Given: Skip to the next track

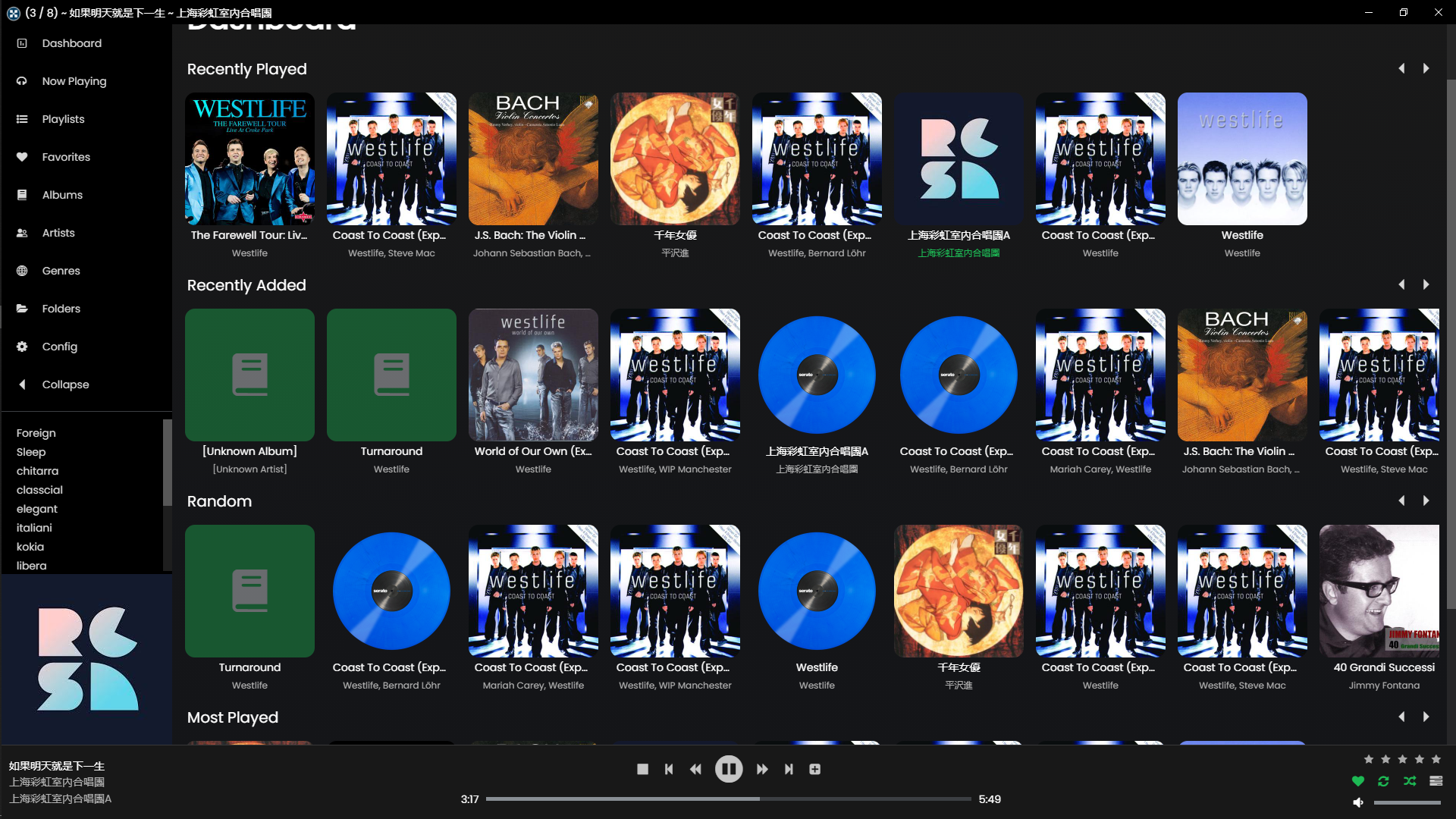Looking at the screenshot, I should pos(789,769).
